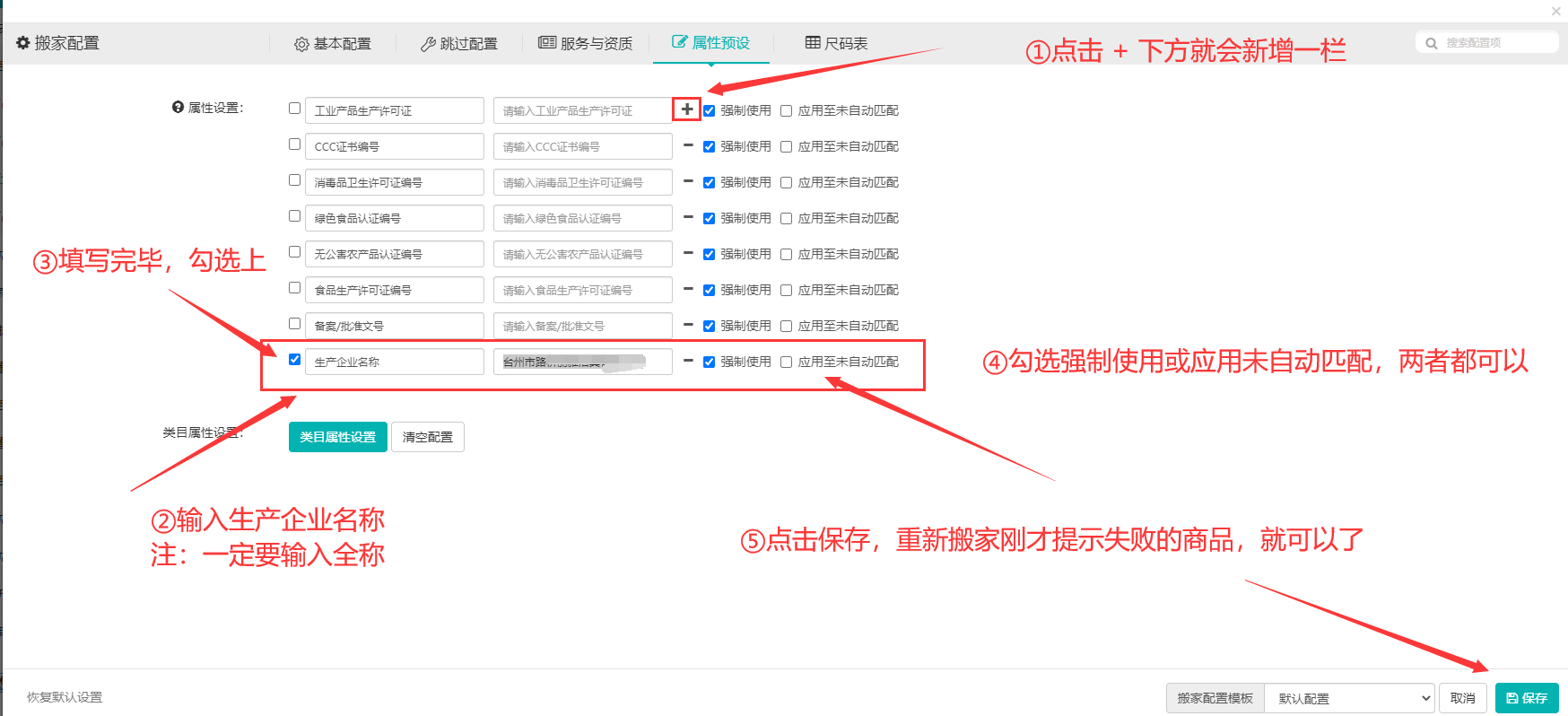1568x716 pixels.
Task: Enable the 工业产品生产许可证 row checkbox
Action: 294,109
